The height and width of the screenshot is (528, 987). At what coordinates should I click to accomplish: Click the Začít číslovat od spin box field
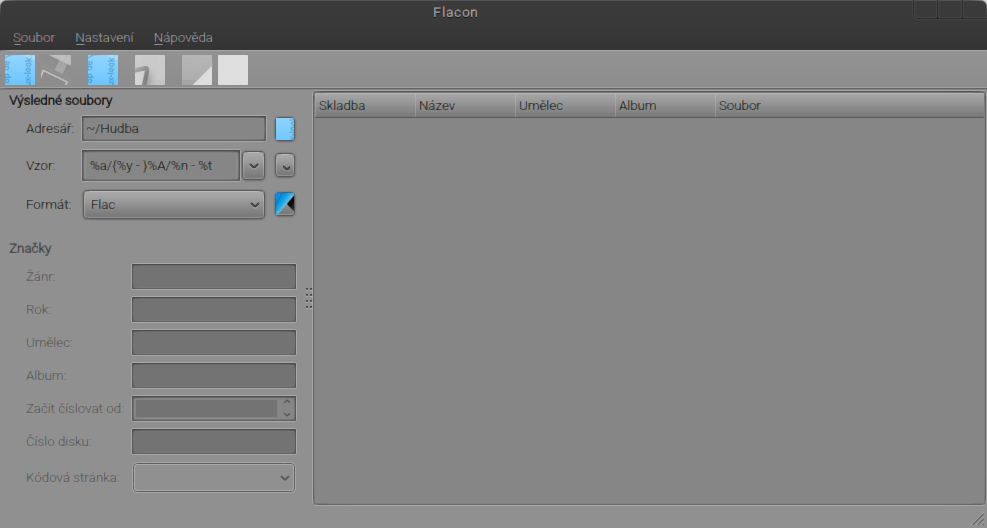click(206, 408)
